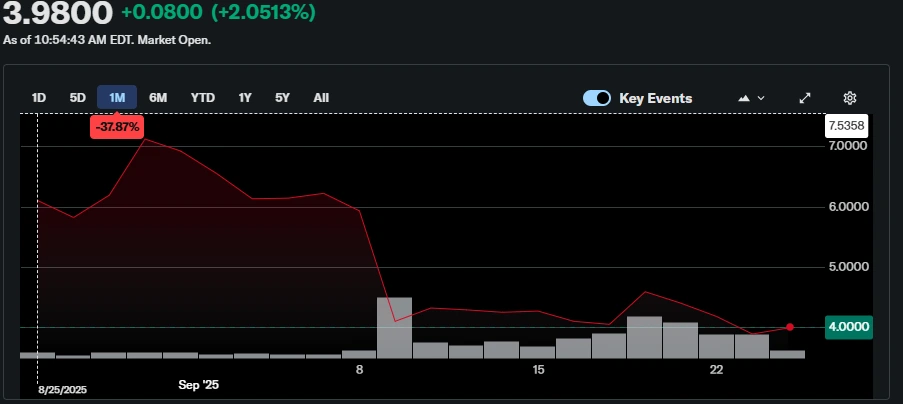This screenshot has width=903, height=404.
Task: Click the red -37.87% change badge
Action: coord(117,127)
